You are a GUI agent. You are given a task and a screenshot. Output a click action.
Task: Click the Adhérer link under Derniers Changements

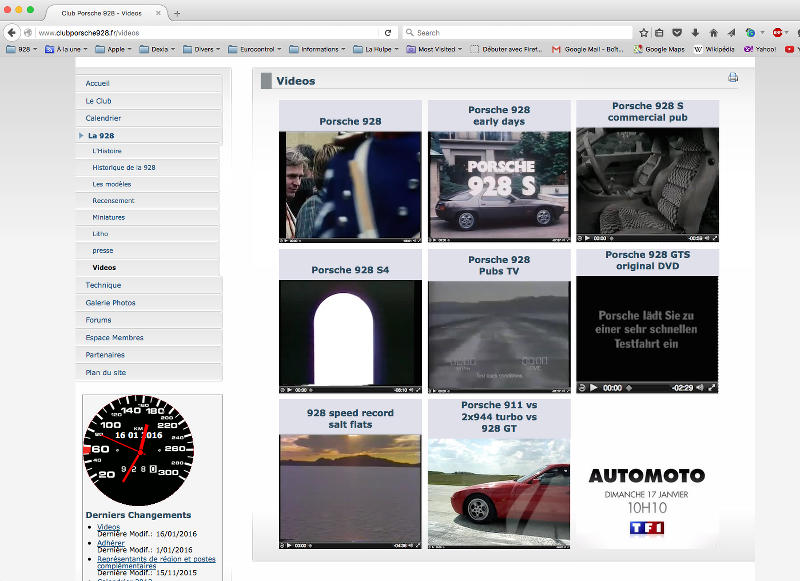111,543
